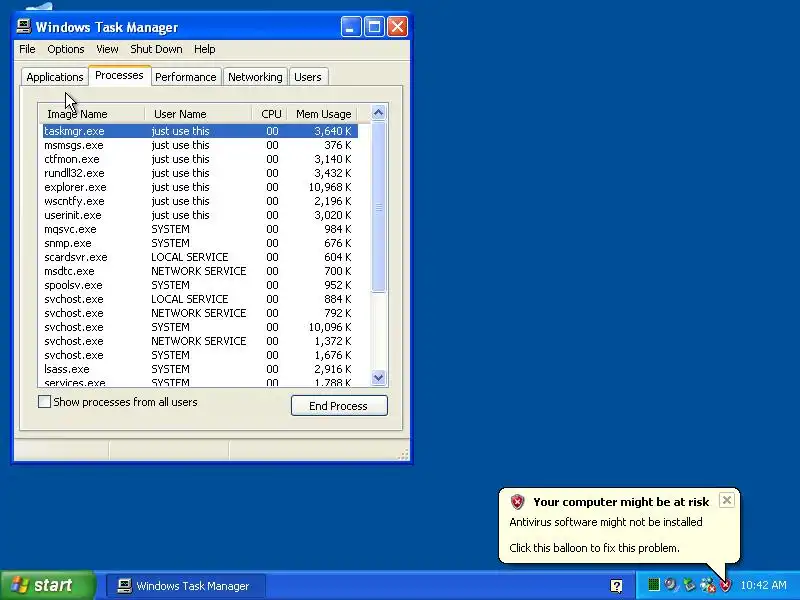
Task: Sort by the Image Name column header
Action: [92, 114]
